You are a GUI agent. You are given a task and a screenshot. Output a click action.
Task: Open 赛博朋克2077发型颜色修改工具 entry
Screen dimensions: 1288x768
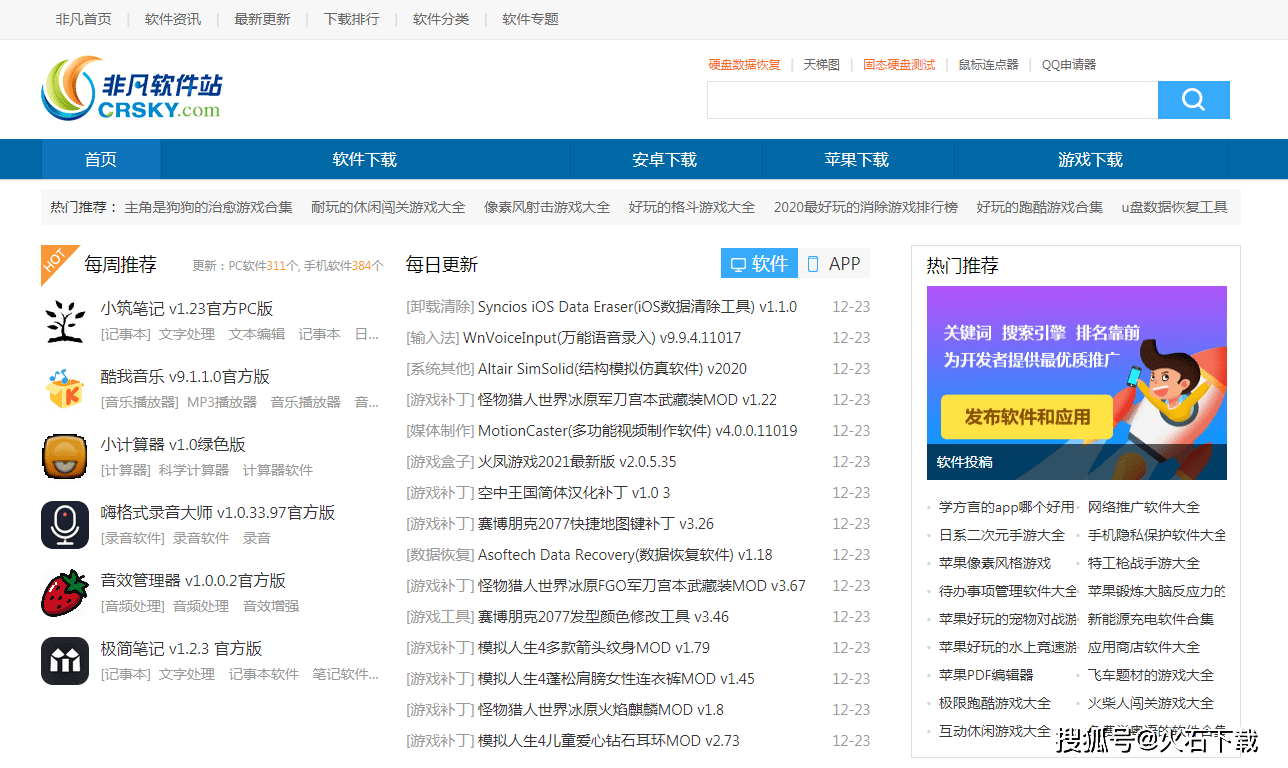click(x=603, y=617)
